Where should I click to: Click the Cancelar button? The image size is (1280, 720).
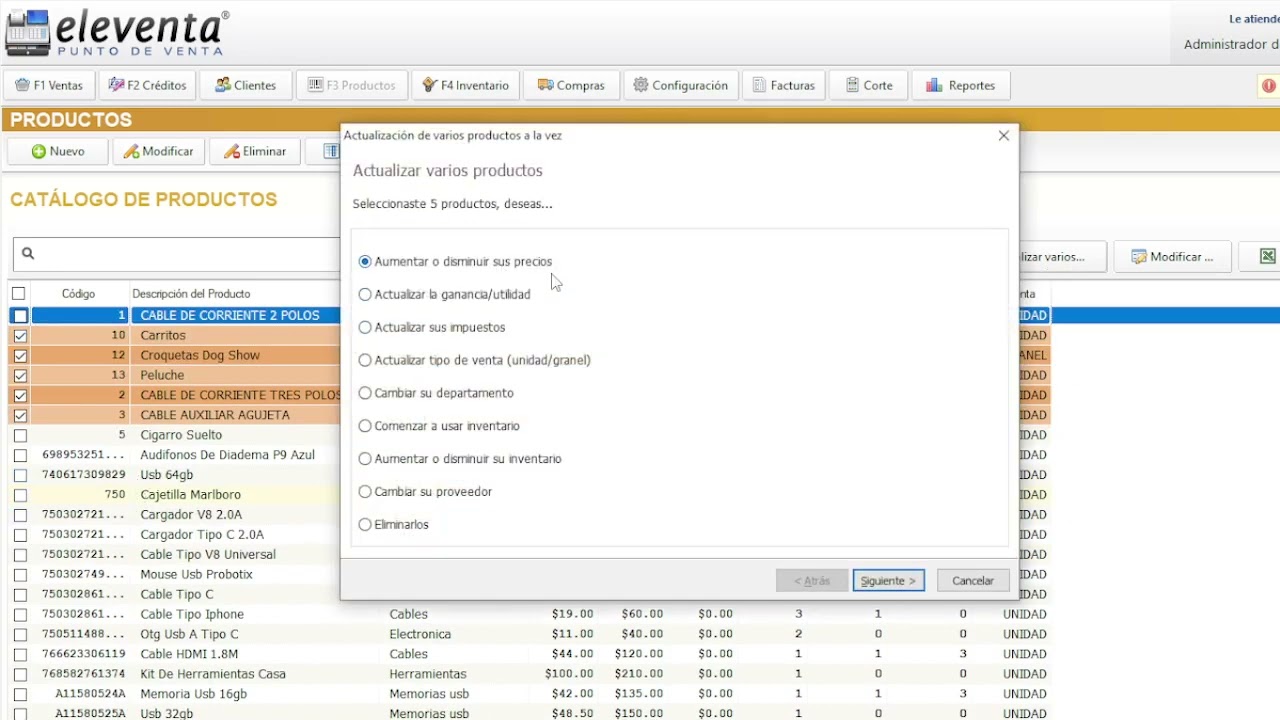click(973, 581)
